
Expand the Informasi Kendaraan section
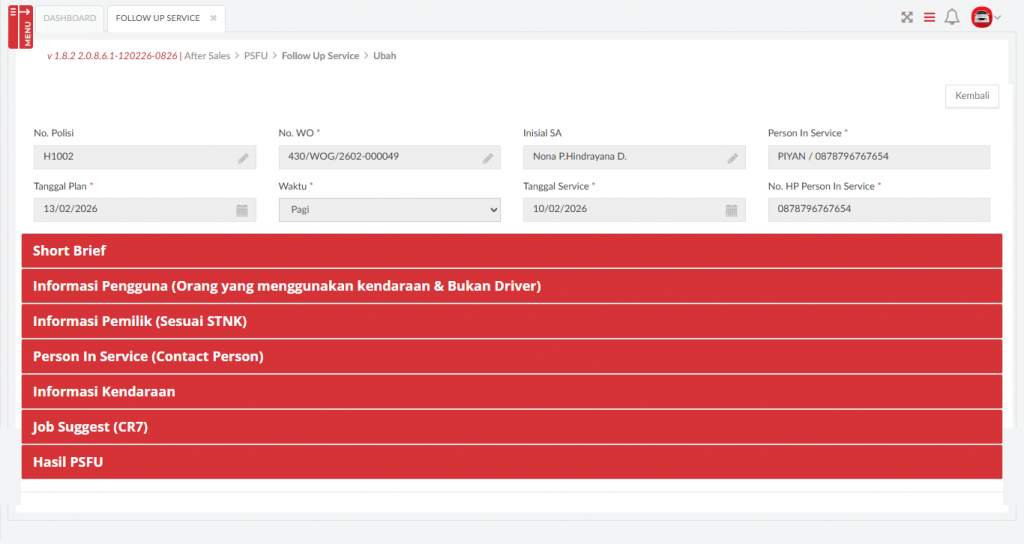tap(511, 391)
